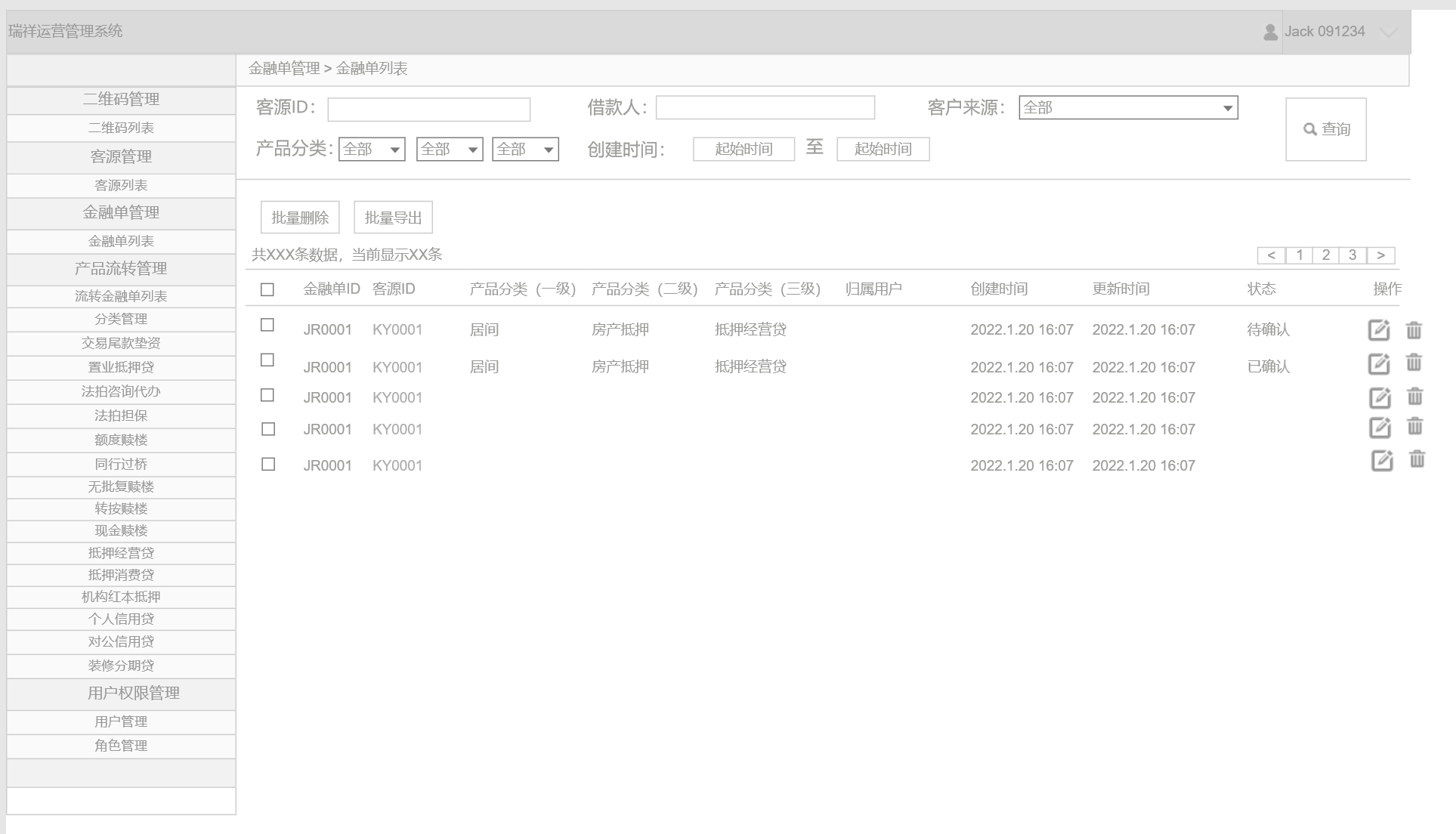
Task: Tick the select-all checkbox in the table header
Action: click(x=267, y=289)
